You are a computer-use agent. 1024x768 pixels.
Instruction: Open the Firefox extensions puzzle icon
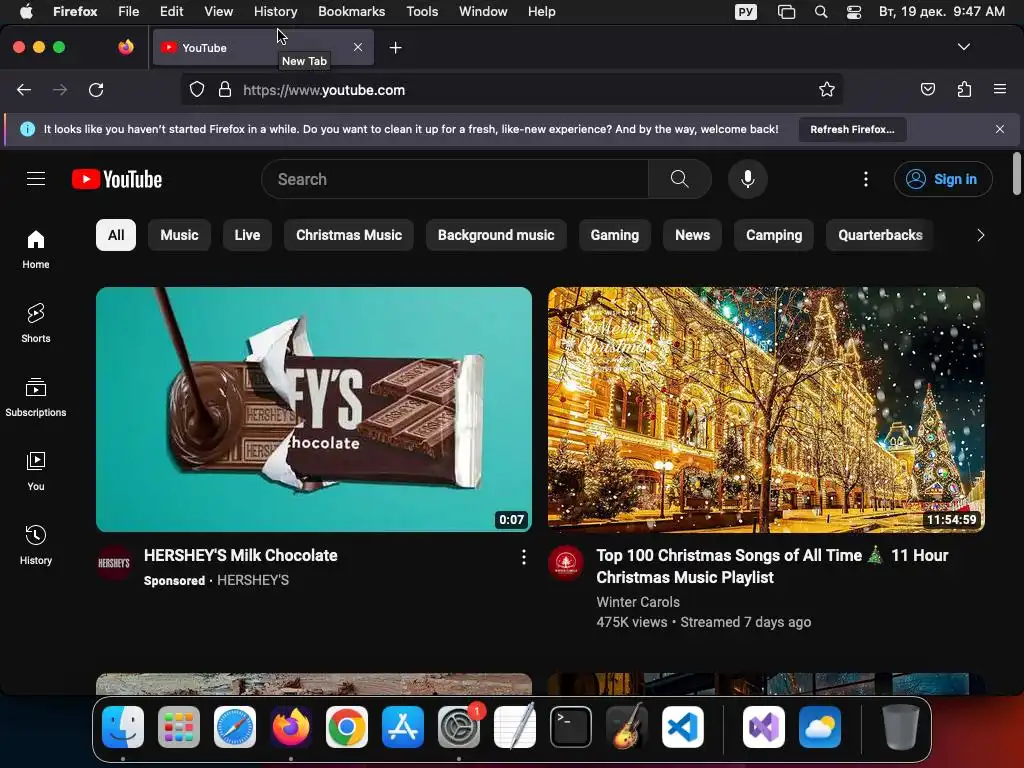pos(965,89)
